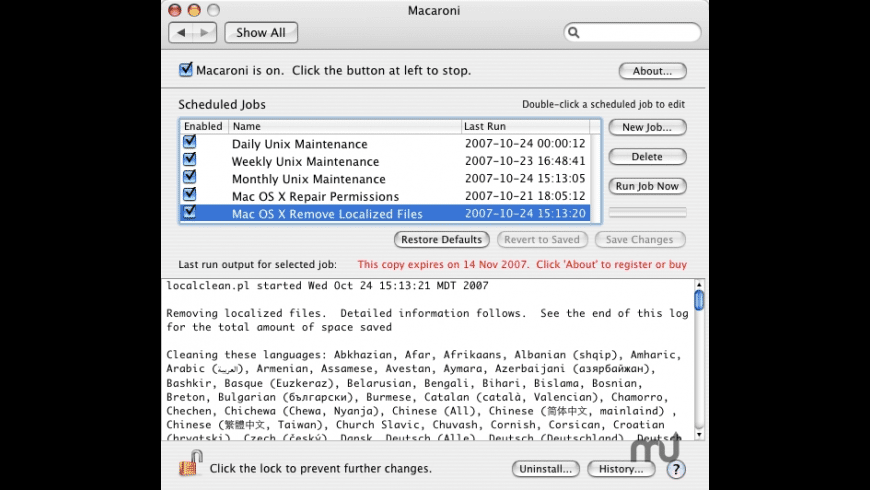Viewport: 870px width, 490px height.
Task: Delete the selected scheduled job
Action: (647, 156)
